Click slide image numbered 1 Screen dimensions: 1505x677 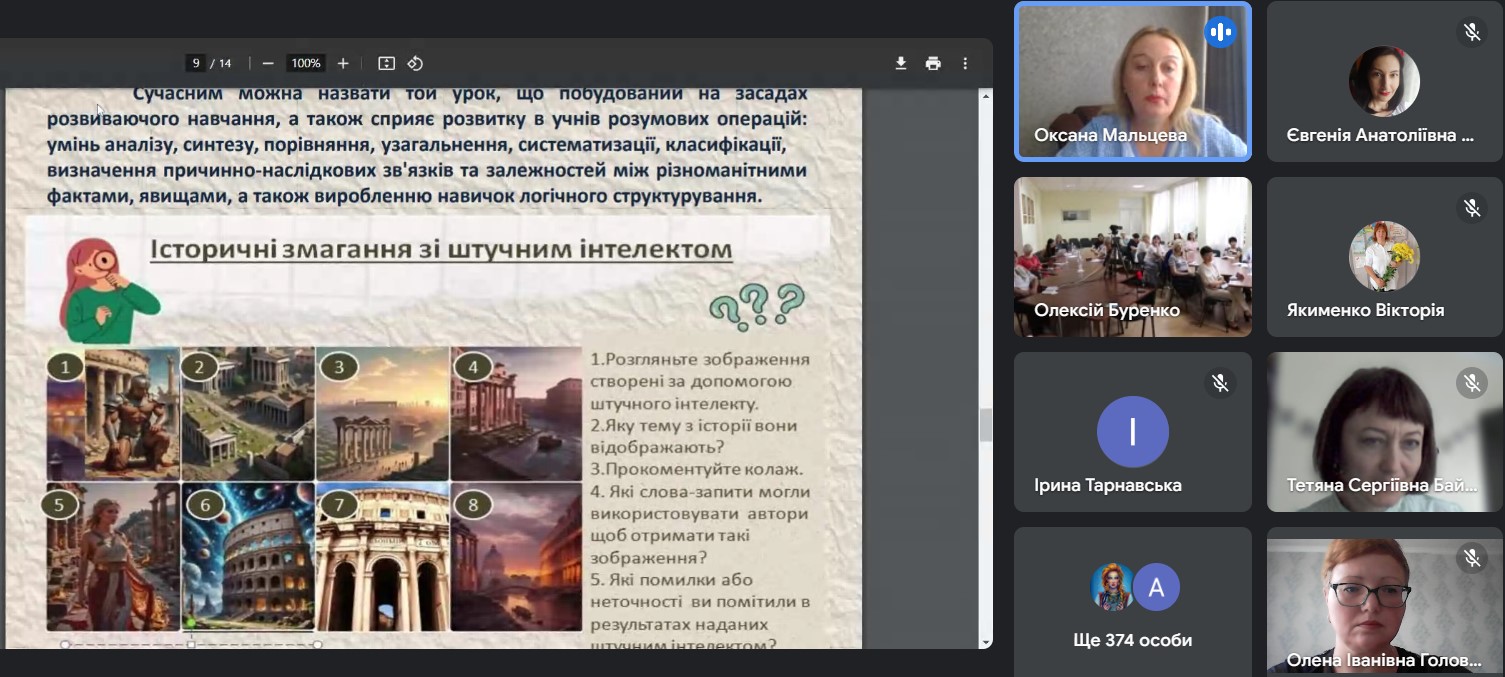pos(113,413)
